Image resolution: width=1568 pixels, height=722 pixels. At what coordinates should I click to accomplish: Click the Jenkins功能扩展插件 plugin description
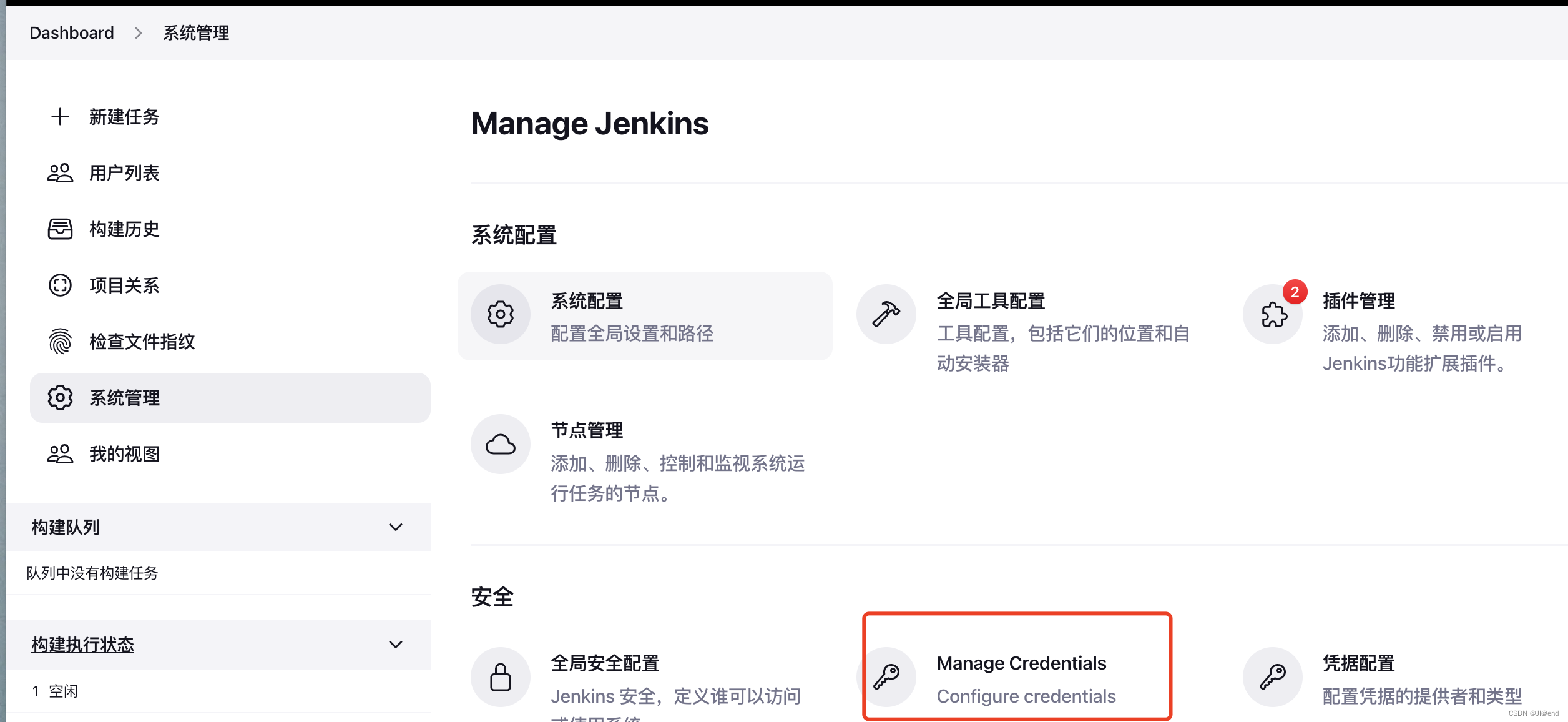[x=1422, y=349]
